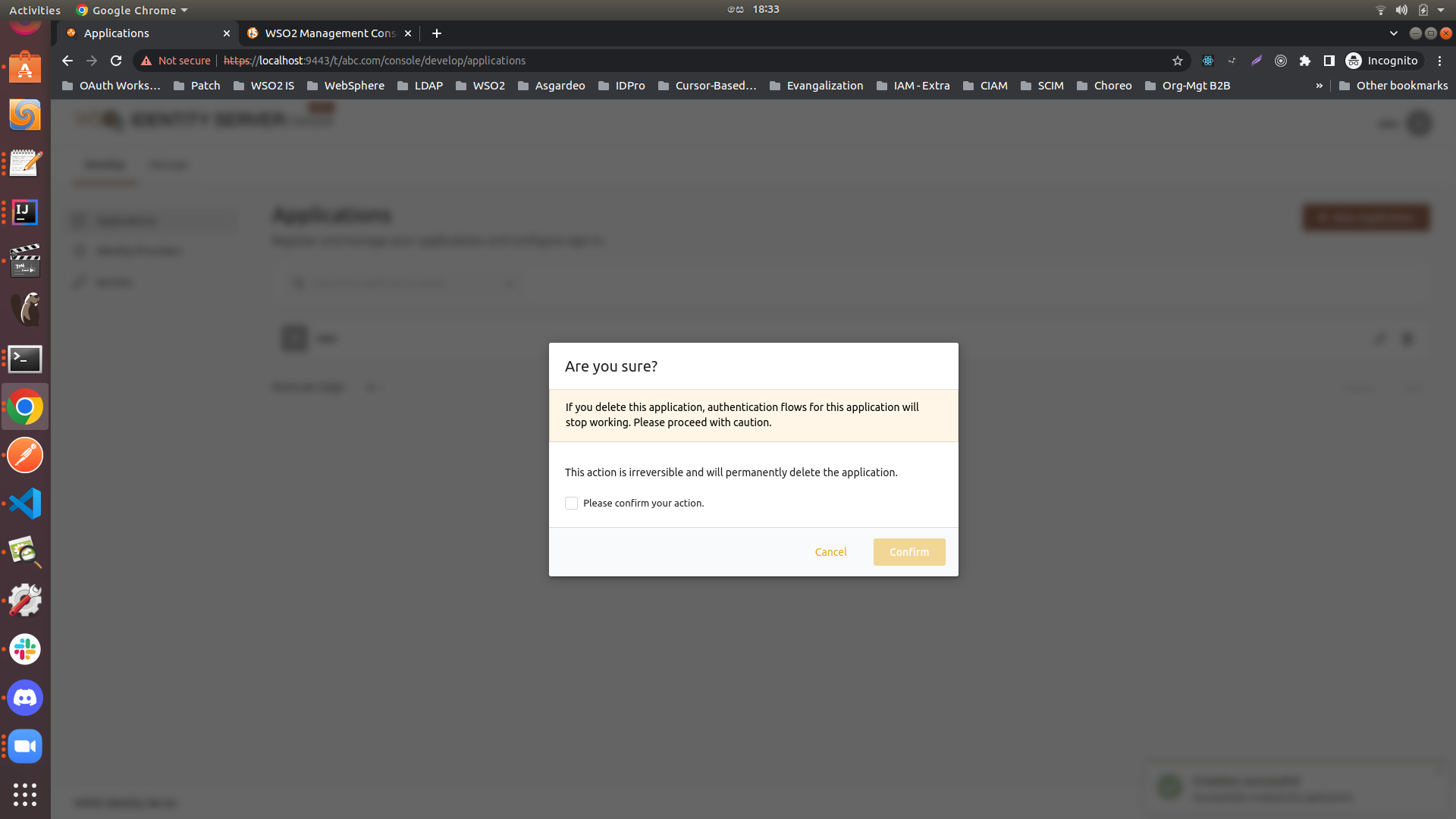Click the search magnifier in the applications search bar

pos(298,282)
